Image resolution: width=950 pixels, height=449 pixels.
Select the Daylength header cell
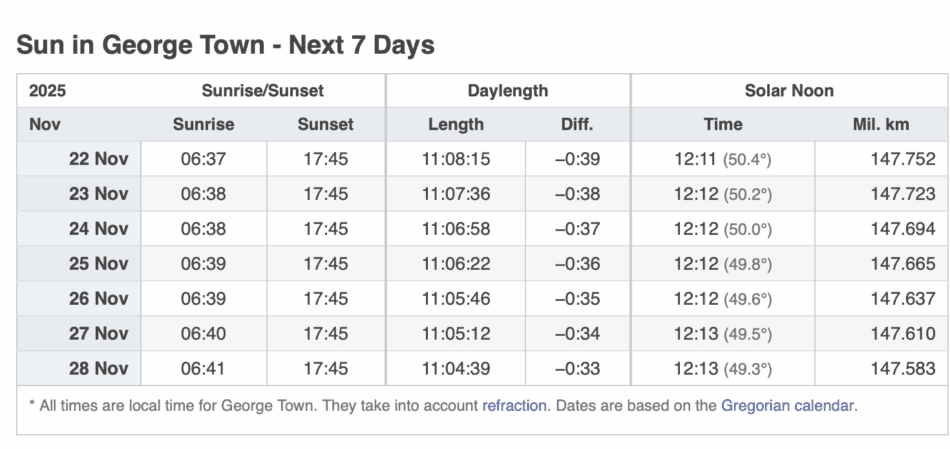pyautogui.click(x=507, y=91)
